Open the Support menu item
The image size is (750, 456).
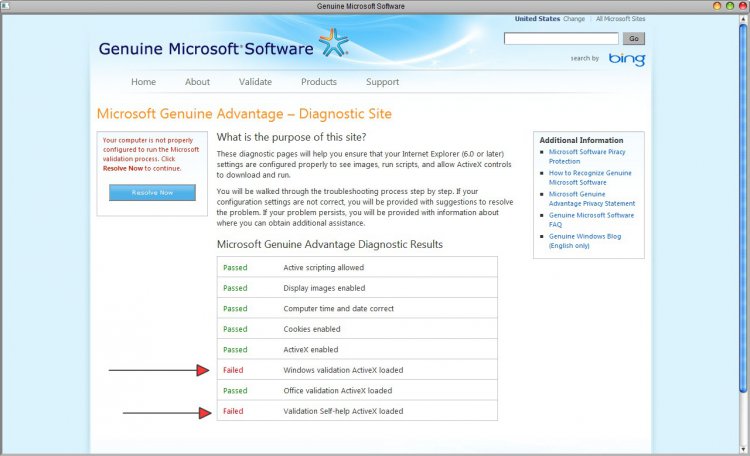coord(383,82)
